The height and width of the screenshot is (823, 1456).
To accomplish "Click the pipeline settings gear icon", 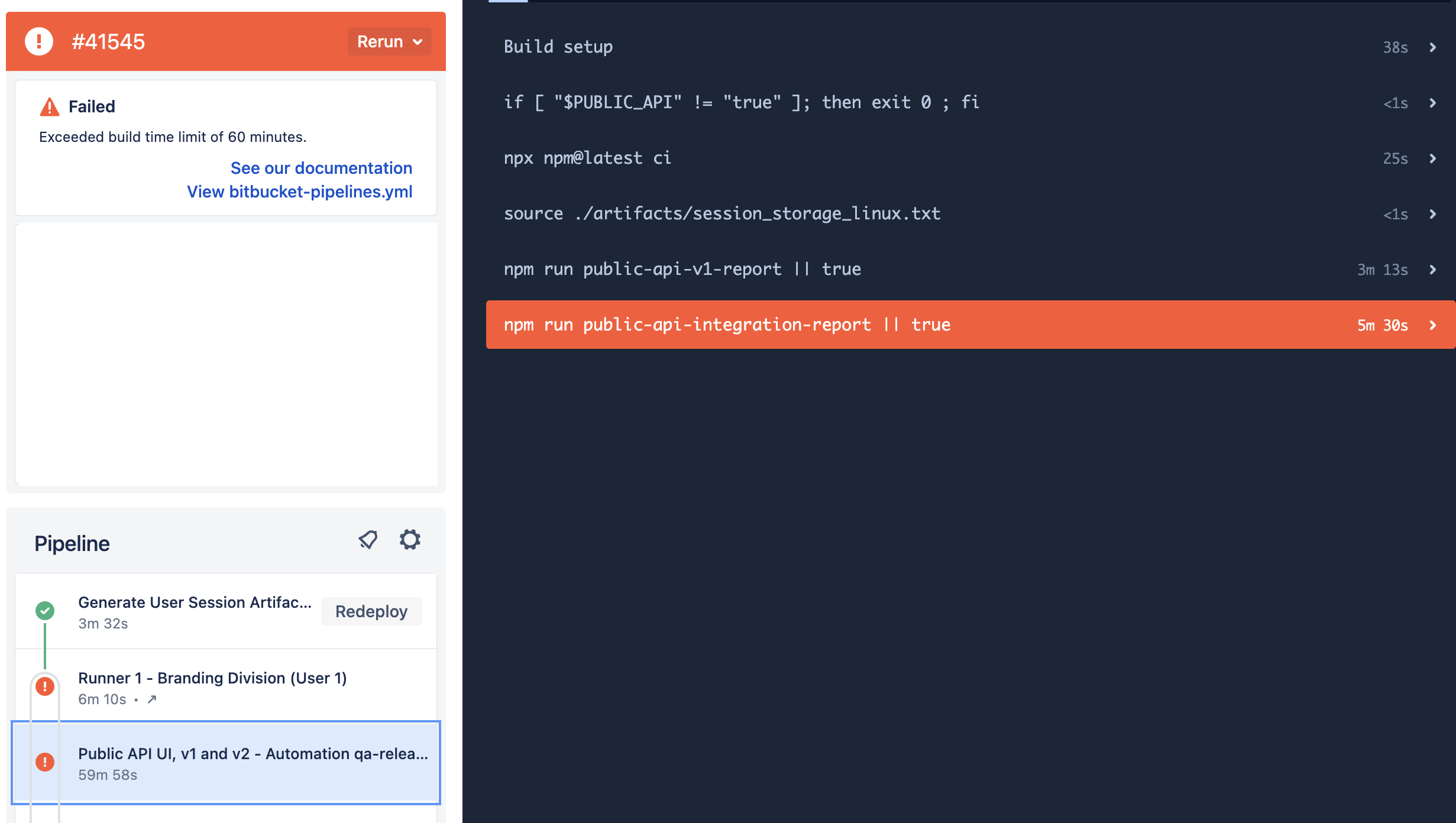I will tap(410, 540).
